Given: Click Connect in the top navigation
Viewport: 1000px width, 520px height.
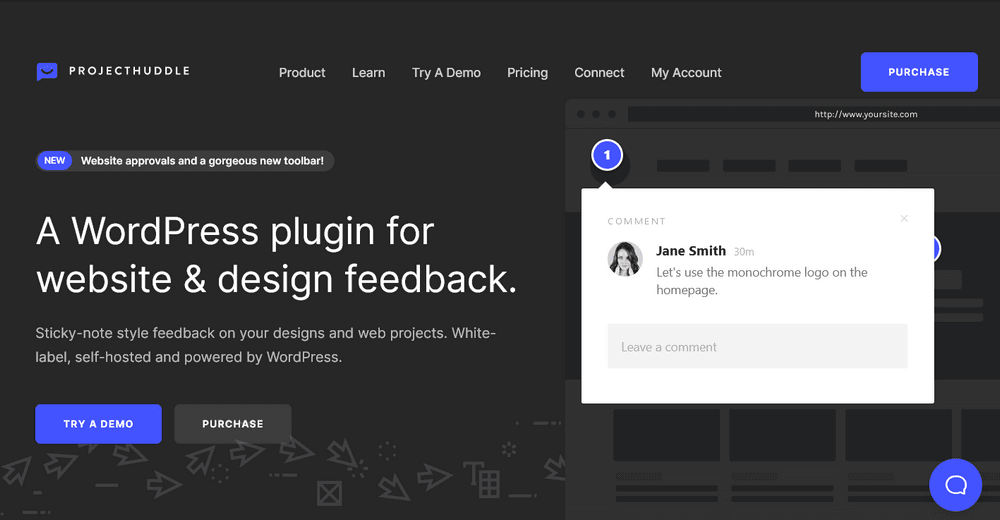Looking at the screenshot, I should (599, 73).
